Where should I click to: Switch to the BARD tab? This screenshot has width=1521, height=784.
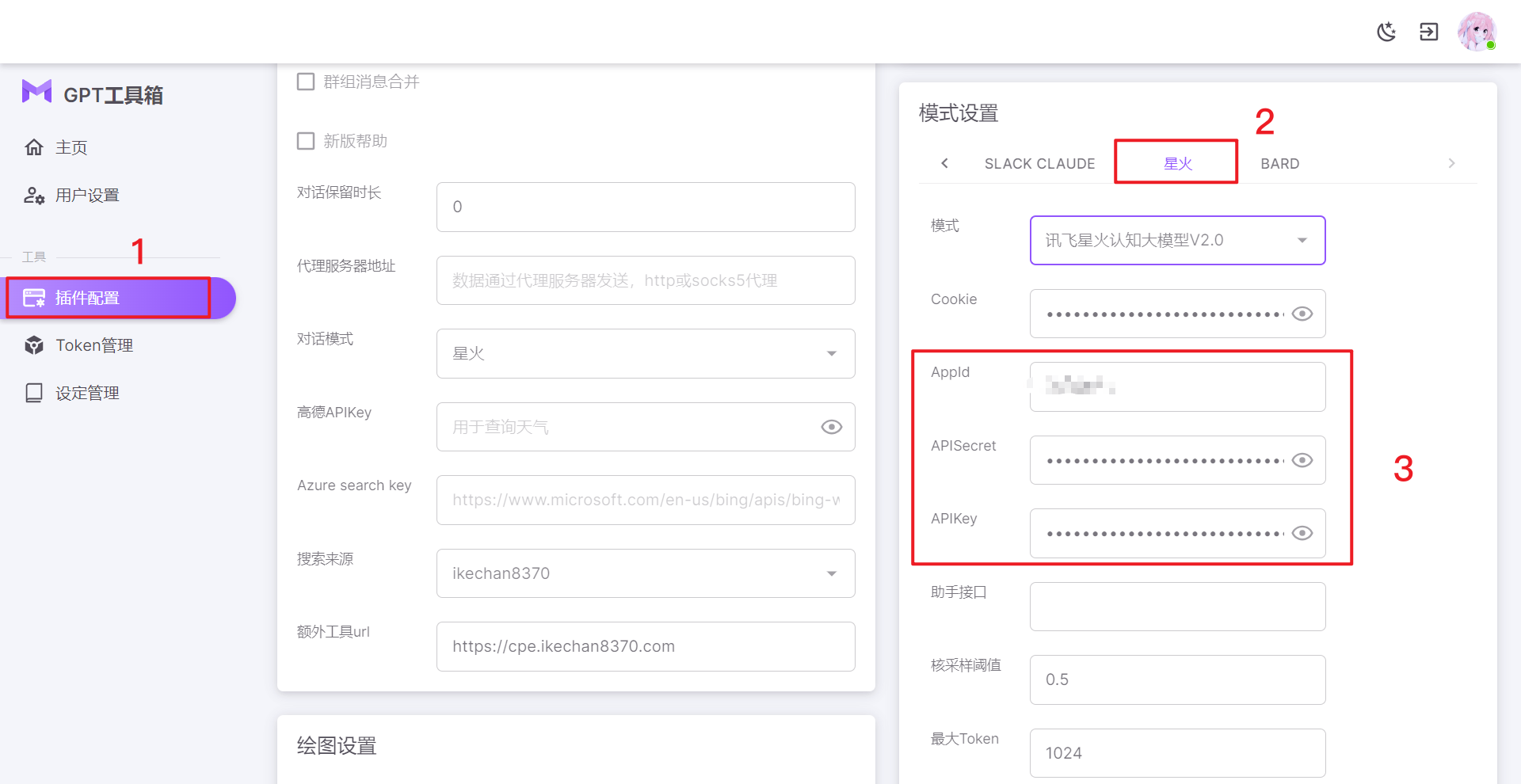tap(1279, 164)
